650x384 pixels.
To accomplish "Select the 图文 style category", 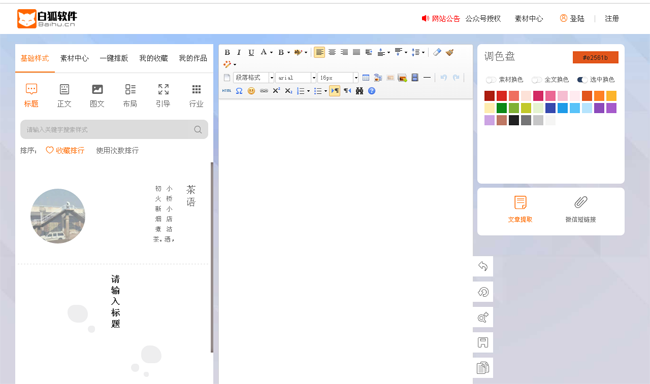I will (97, 96).
